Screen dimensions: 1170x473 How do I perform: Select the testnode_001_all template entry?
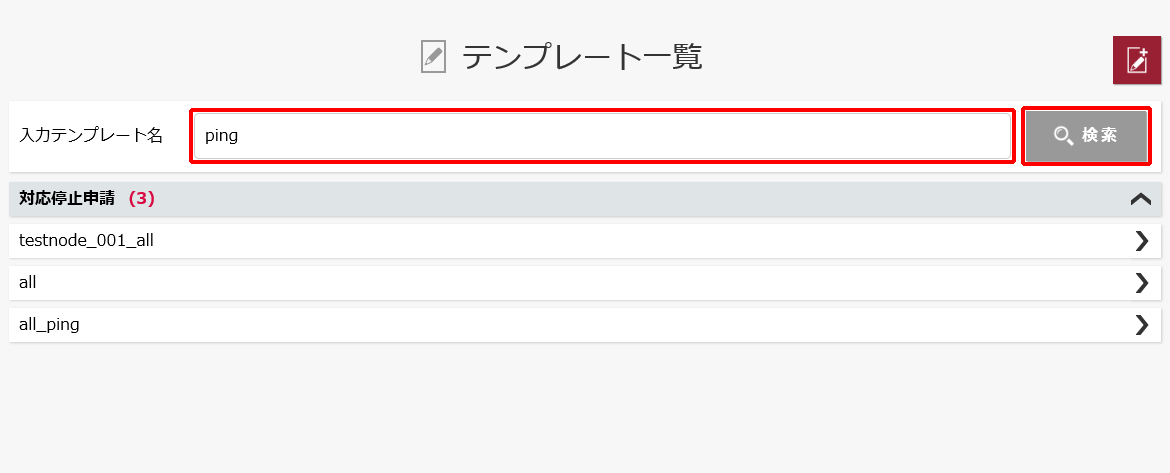(86, 240)
